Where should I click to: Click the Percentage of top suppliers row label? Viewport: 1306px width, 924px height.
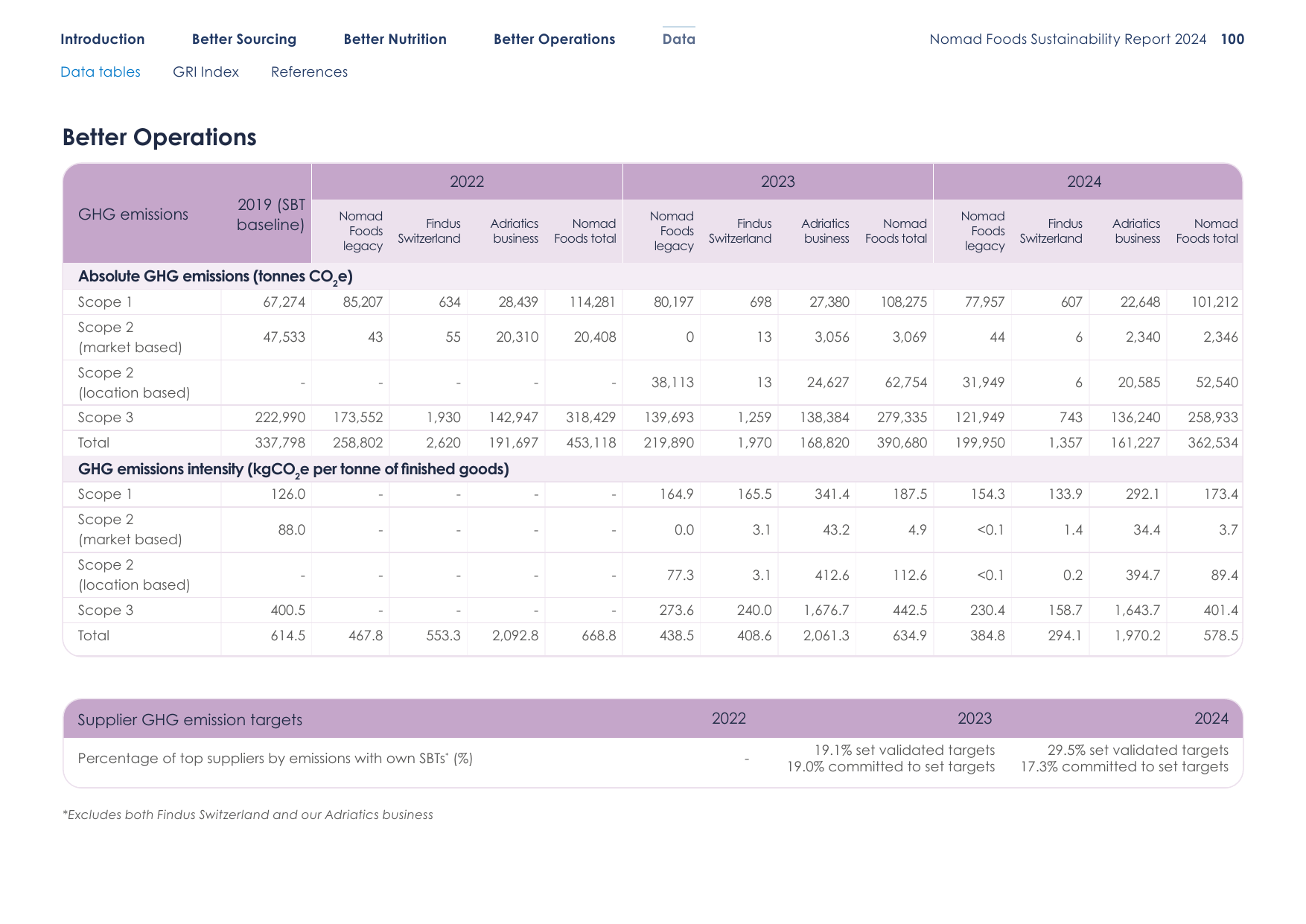[275, 759]
